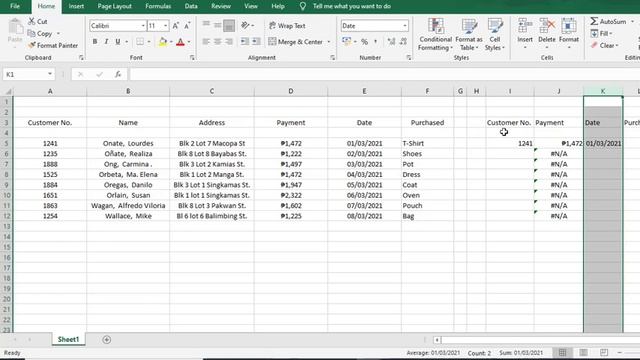Open Cell Styles gallery
The width and height of the screenshot is (640, 360).
pyautogui.click(x=495, y=35)
